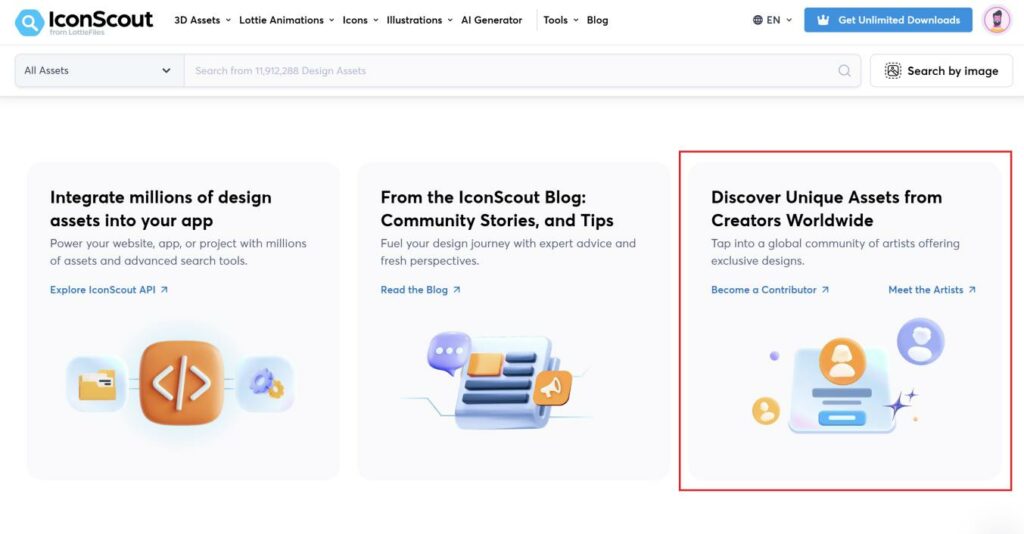The height and width of the screenshot is (534, 1024).
Task: Click the gear icon in the API illustration
Action: pos(266,384)
